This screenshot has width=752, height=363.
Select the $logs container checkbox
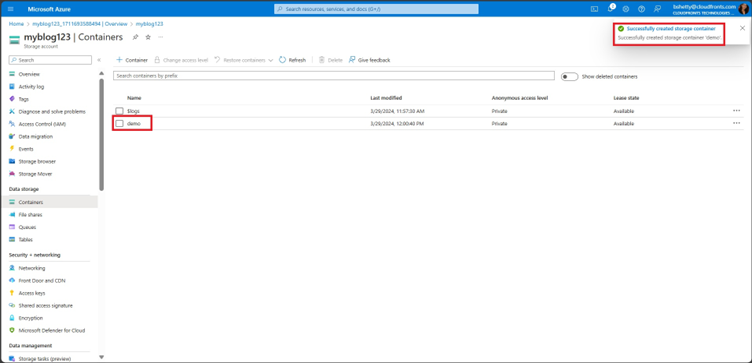point(119,111)
